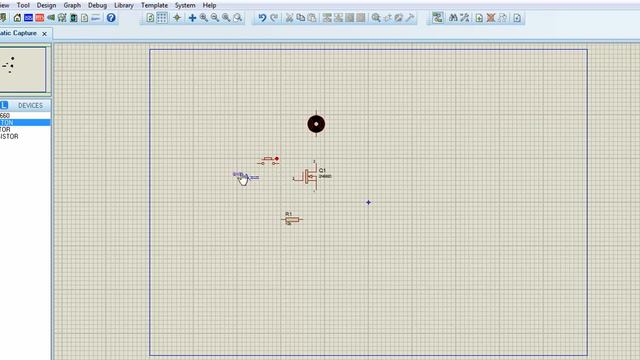This screenshot has width=640, height=360.
Task: Toggle the wire autorouter button
Action: (x=438, y=18)
